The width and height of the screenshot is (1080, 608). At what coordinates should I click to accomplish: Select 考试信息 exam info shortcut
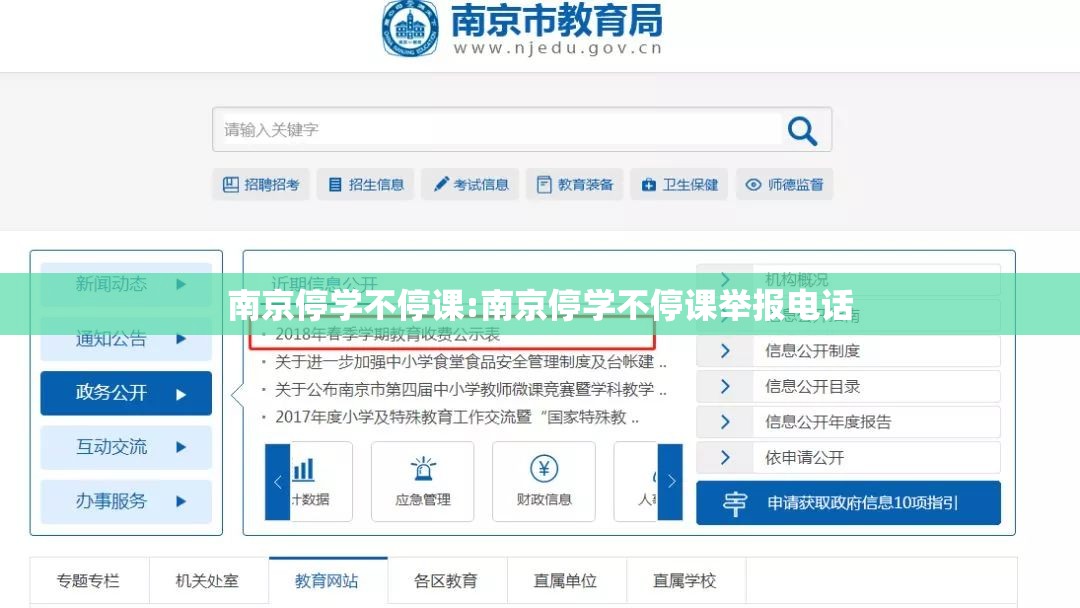(x=471, y=184)
